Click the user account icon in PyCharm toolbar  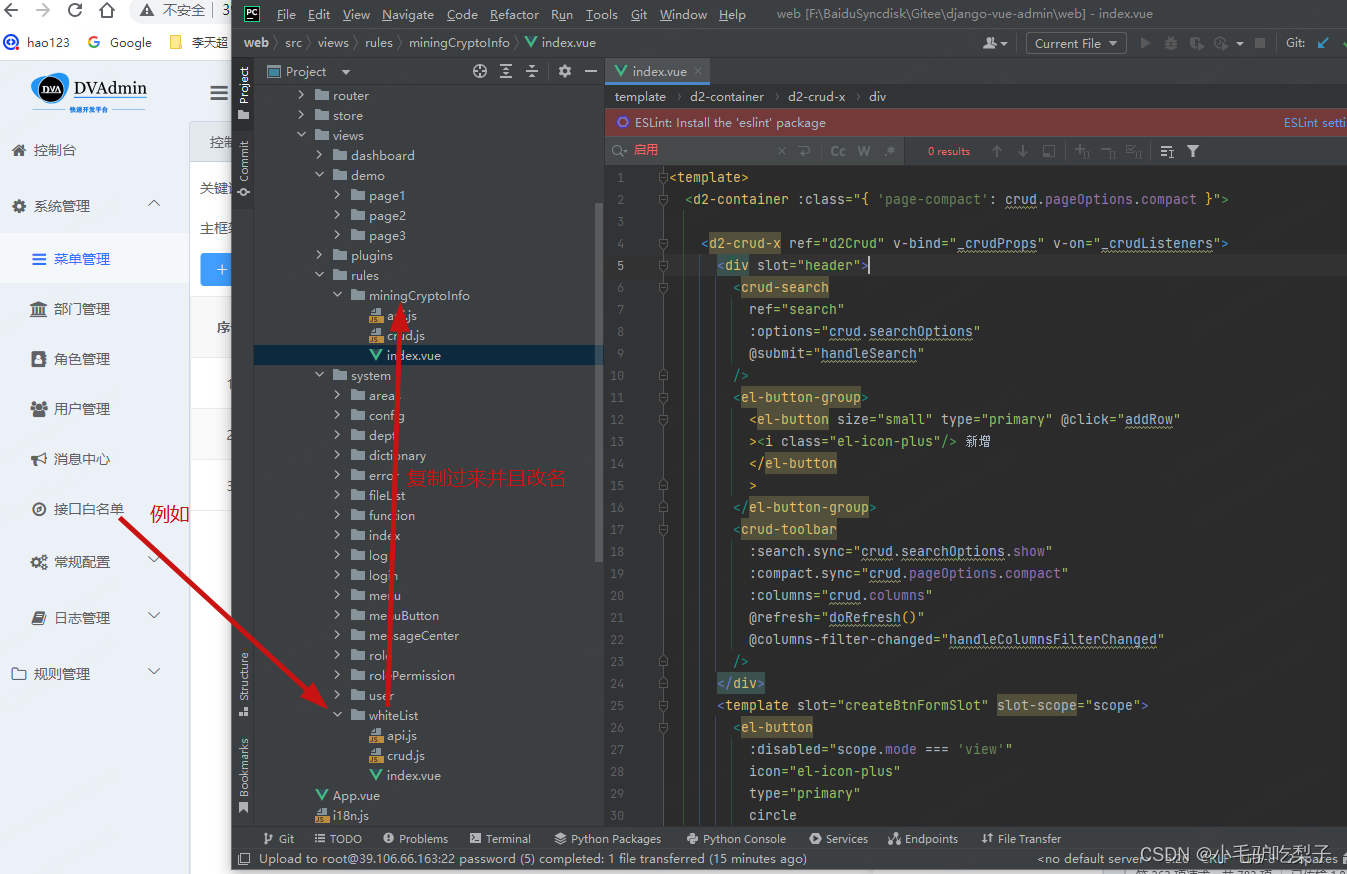click(995, 43)
